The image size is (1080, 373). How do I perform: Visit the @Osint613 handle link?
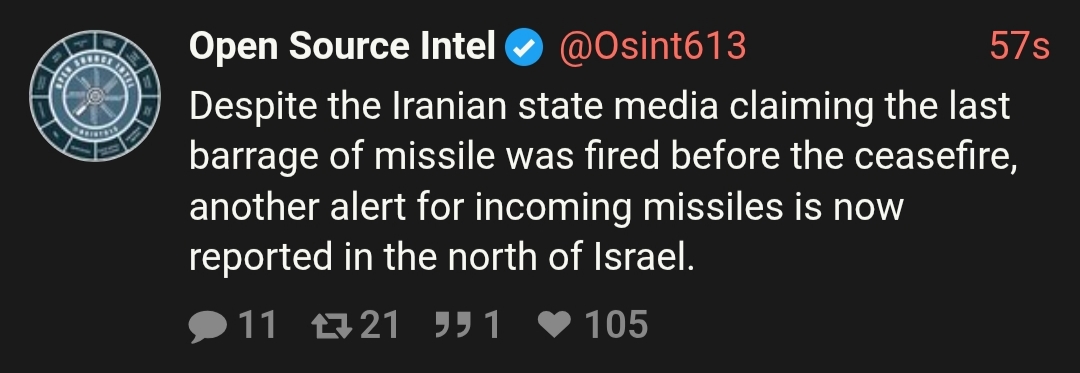coord(653,47)
